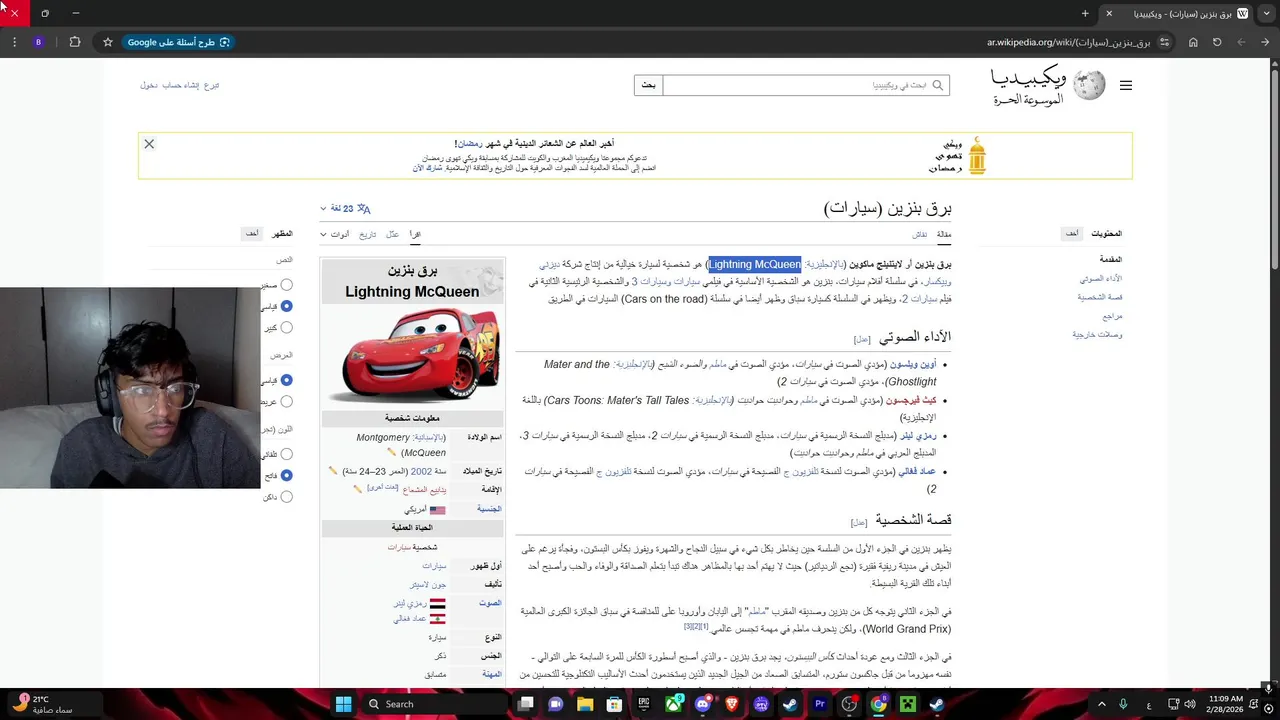Select the small text size radio button
Viewport: 1280px width, 720px height.
pyautogui.click(x=286, y=285)
